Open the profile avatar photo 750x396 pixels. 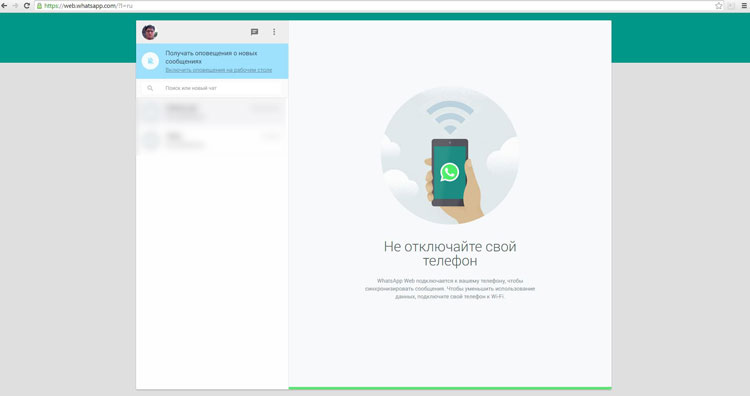click(150, 32)
